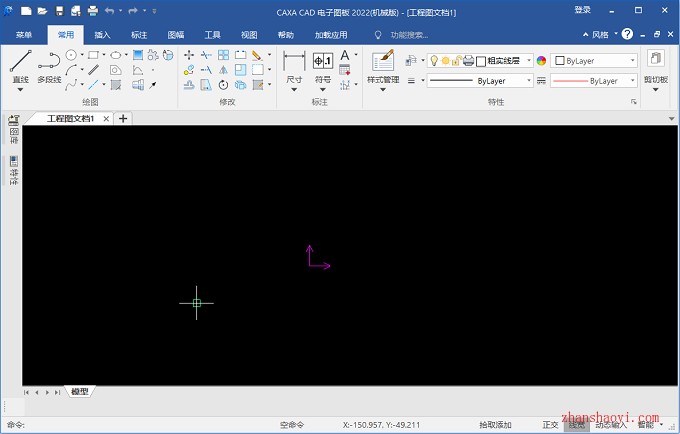Open the Help question mark icon
680x434 pixels.
pyautogui.click(x=627, y=34)
